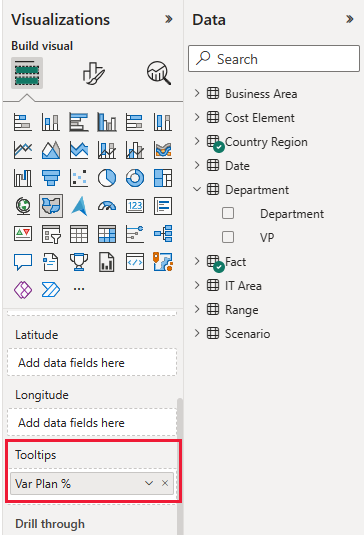
Task: Select the Q&A speech bubble visual
Action: (x=23, y=262)
